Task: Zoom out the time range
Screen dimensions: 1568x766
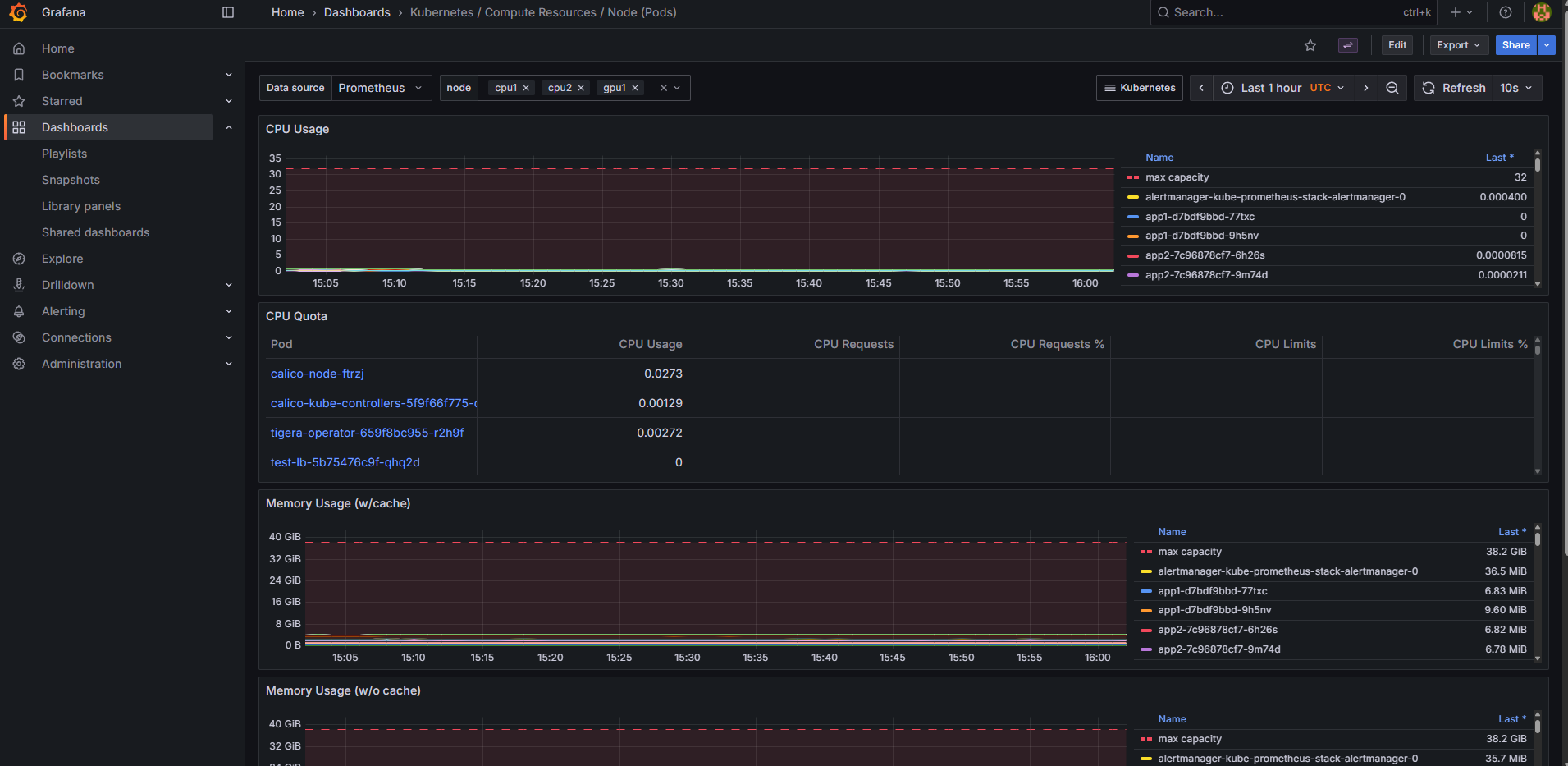Action: pyautogui.click(x=1392, y=88)
